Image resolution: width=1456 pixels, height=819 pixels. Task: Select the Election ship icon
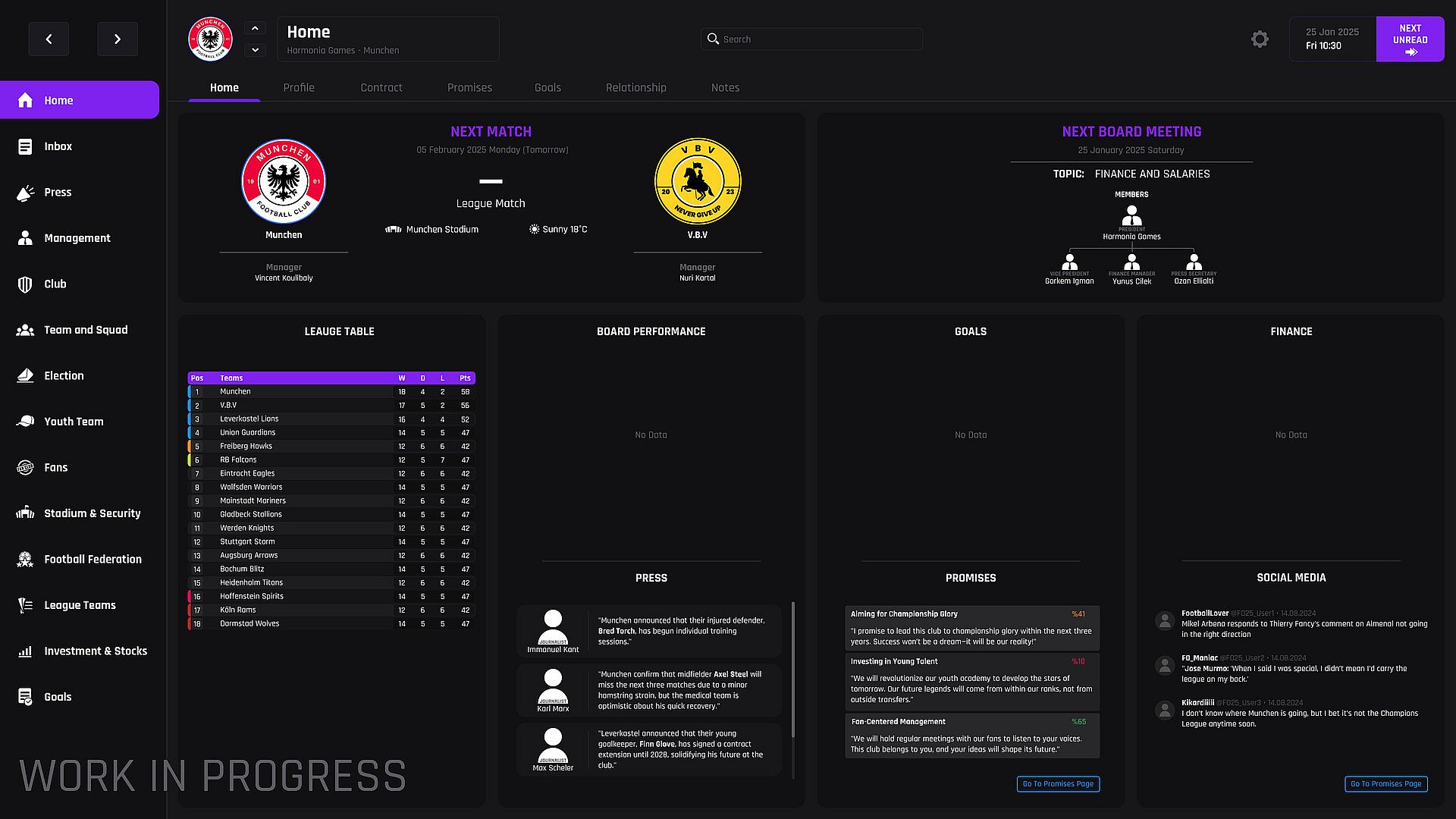25,376
